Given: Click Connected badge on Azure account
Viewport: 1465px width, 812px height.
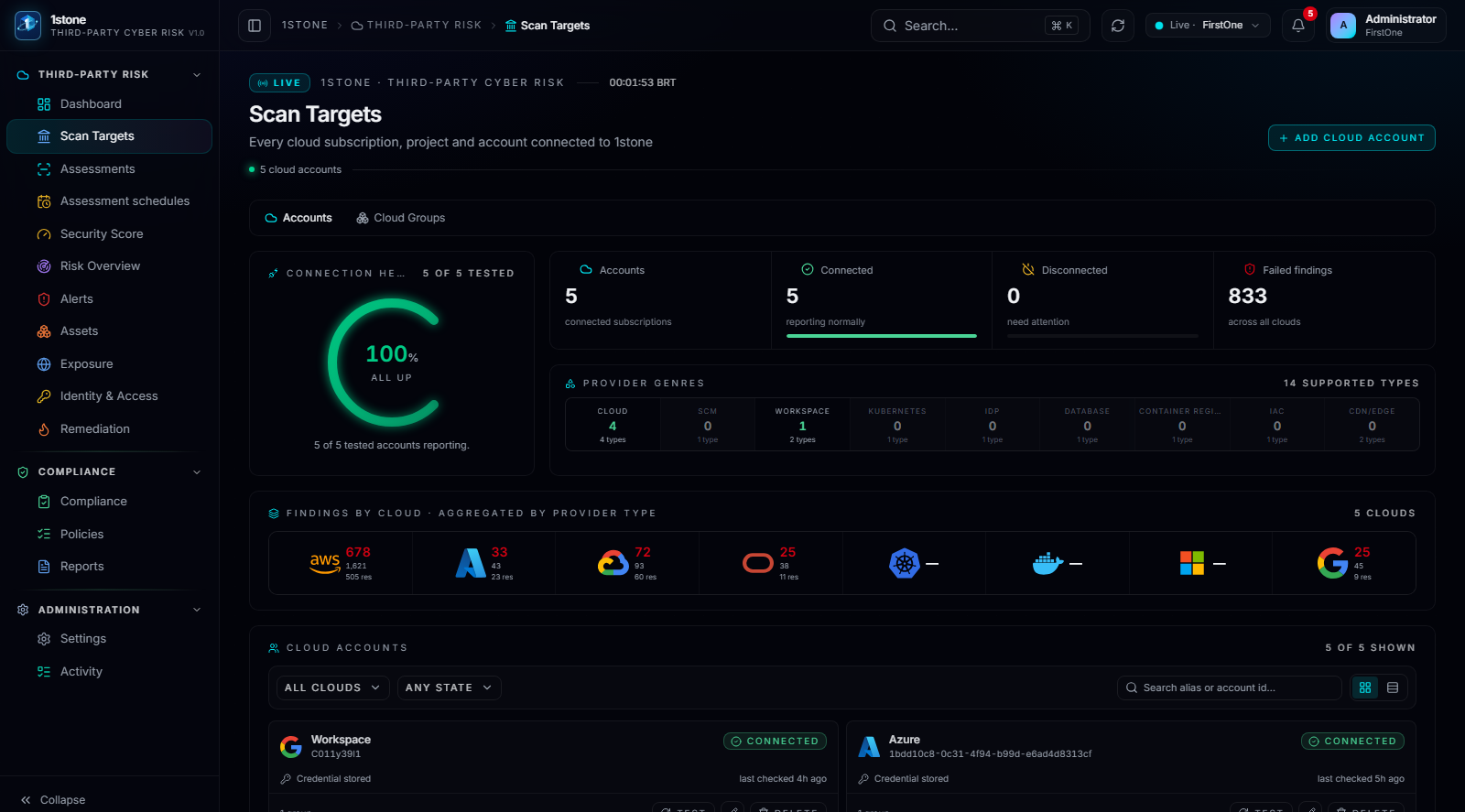Looking at the screenshot, I should tap(1352, 742).
